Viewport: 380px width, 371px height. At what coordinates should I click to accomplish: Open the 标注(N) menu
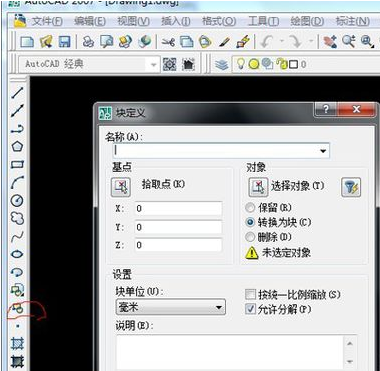pyautogui.click(x=353, y=21)
